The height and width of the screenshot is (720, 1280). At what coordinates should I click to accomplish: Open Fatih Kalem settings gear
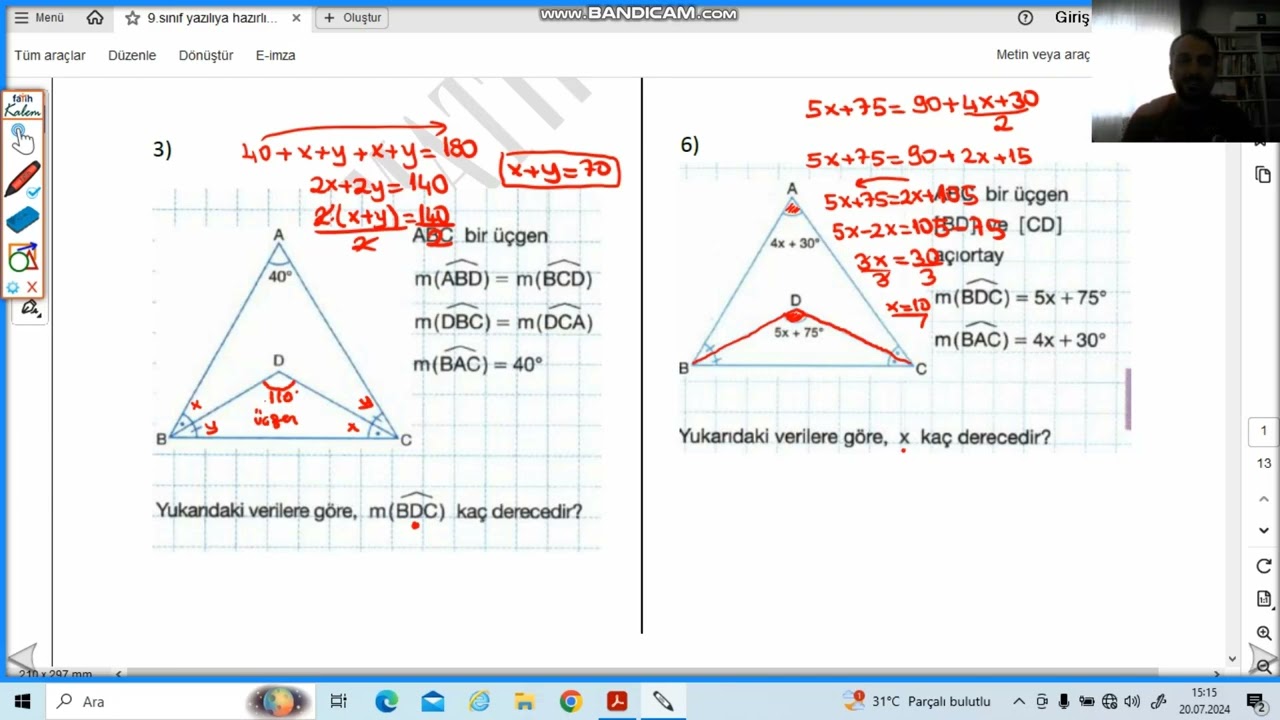coord(13,287)
